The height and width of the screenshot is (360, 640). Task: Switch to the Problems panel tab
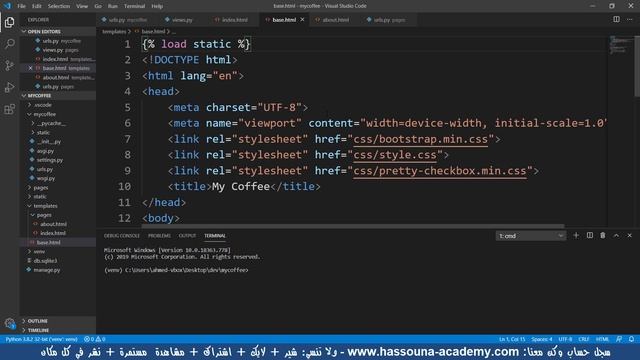159,236
